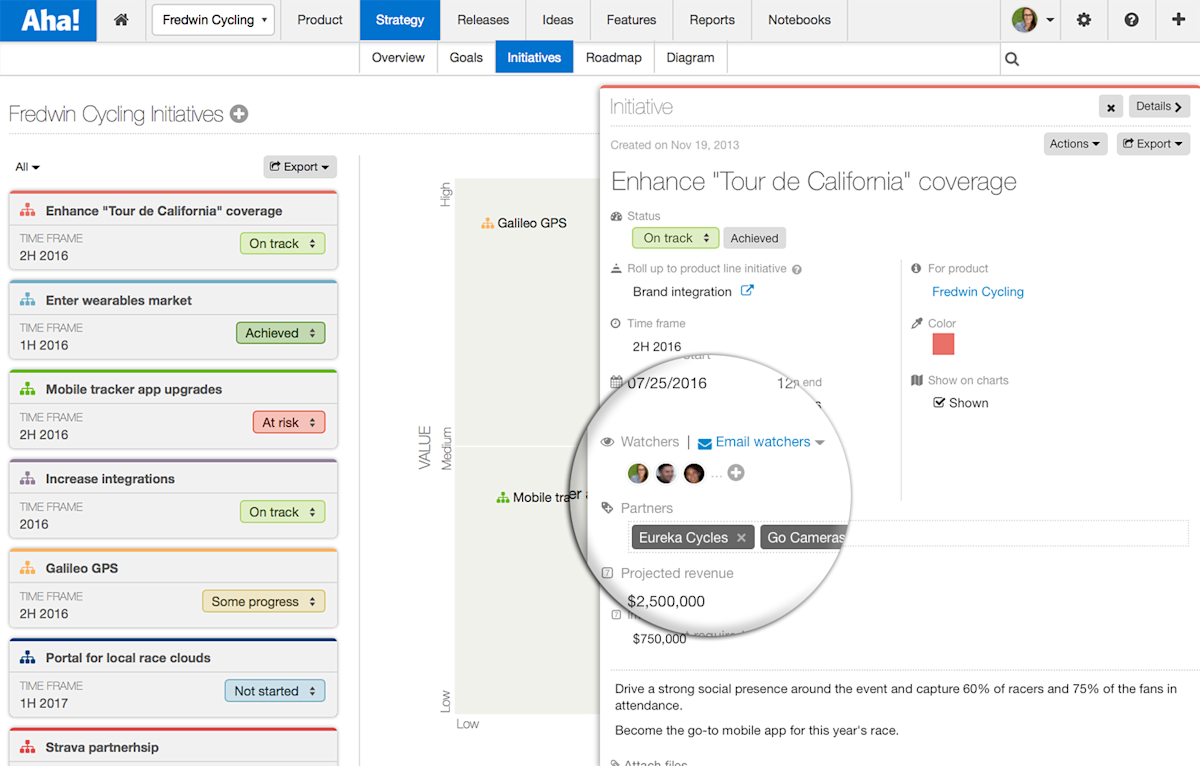1200x766 pixels.
Task: Remove the Eureka Cycles tag
Action: tap(741, 538)
